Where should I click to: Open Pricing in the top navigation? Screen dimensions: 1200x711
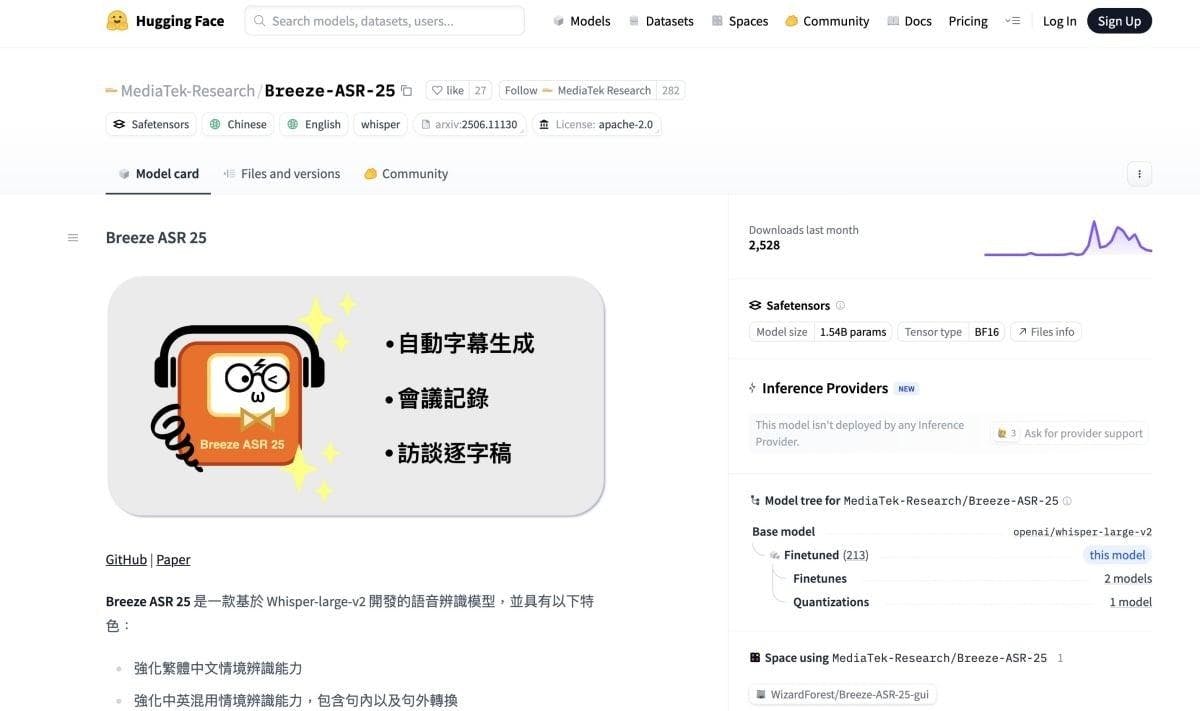pos(968,21)
